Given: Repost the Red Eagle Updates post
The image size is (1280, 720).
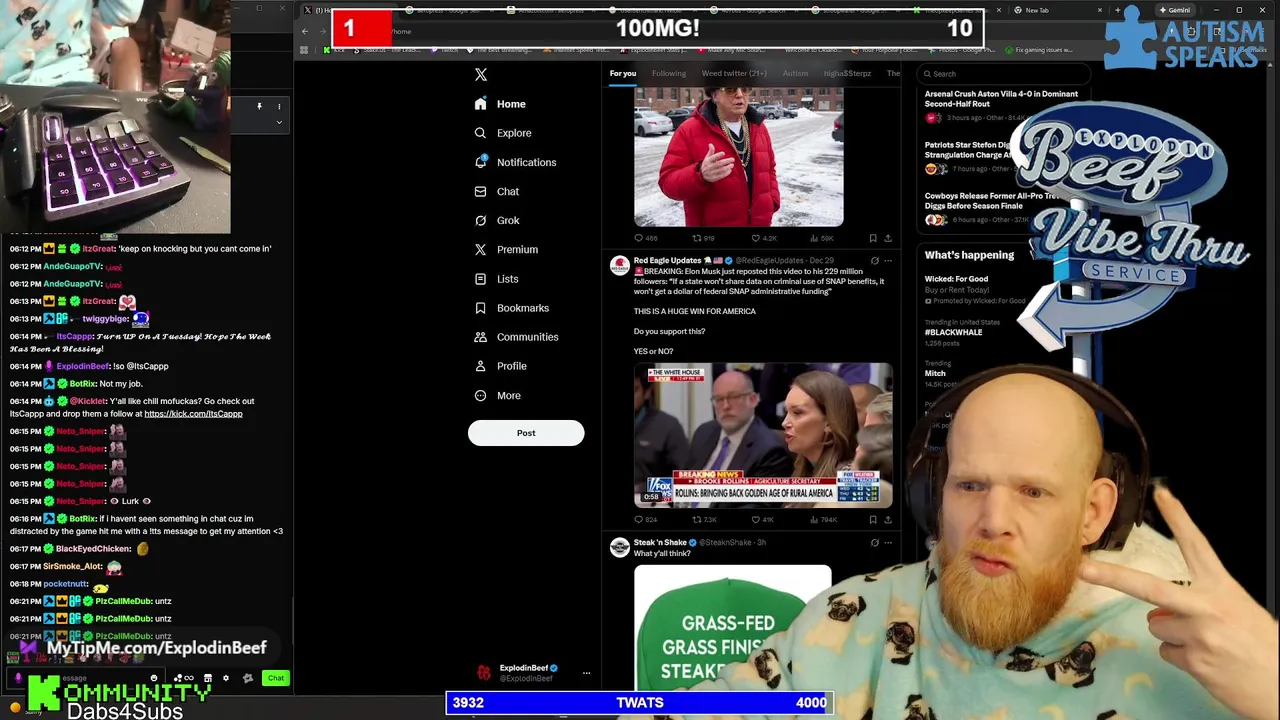Looking at the screenshot, I should click(x=697, y=519).
